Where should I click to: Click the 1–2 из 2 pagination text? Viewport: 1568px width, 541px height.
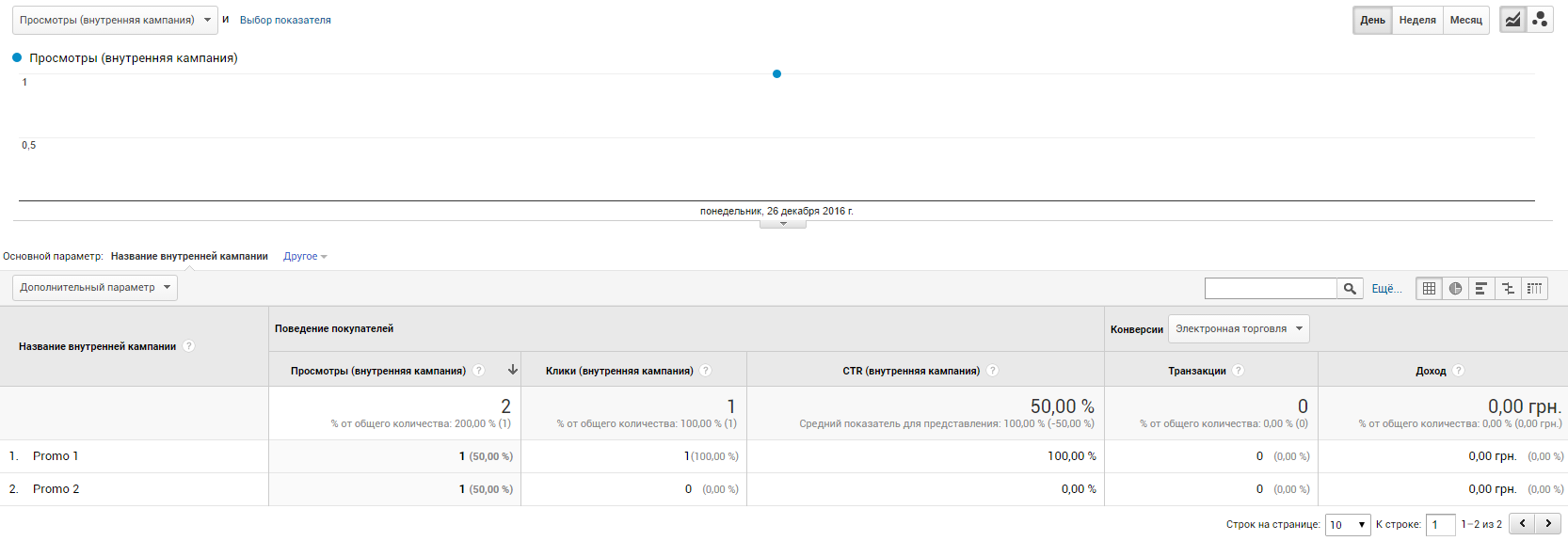pos(1481,524)
